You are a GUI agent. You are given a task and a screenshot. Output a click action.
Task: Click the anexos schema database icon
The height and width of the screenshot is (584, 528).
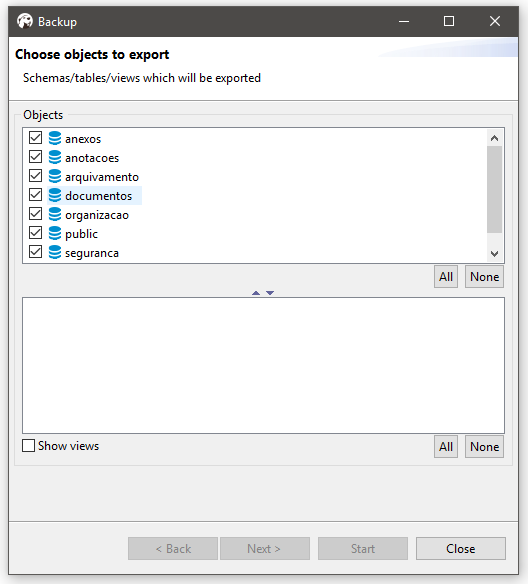click(x=55, y=138)
